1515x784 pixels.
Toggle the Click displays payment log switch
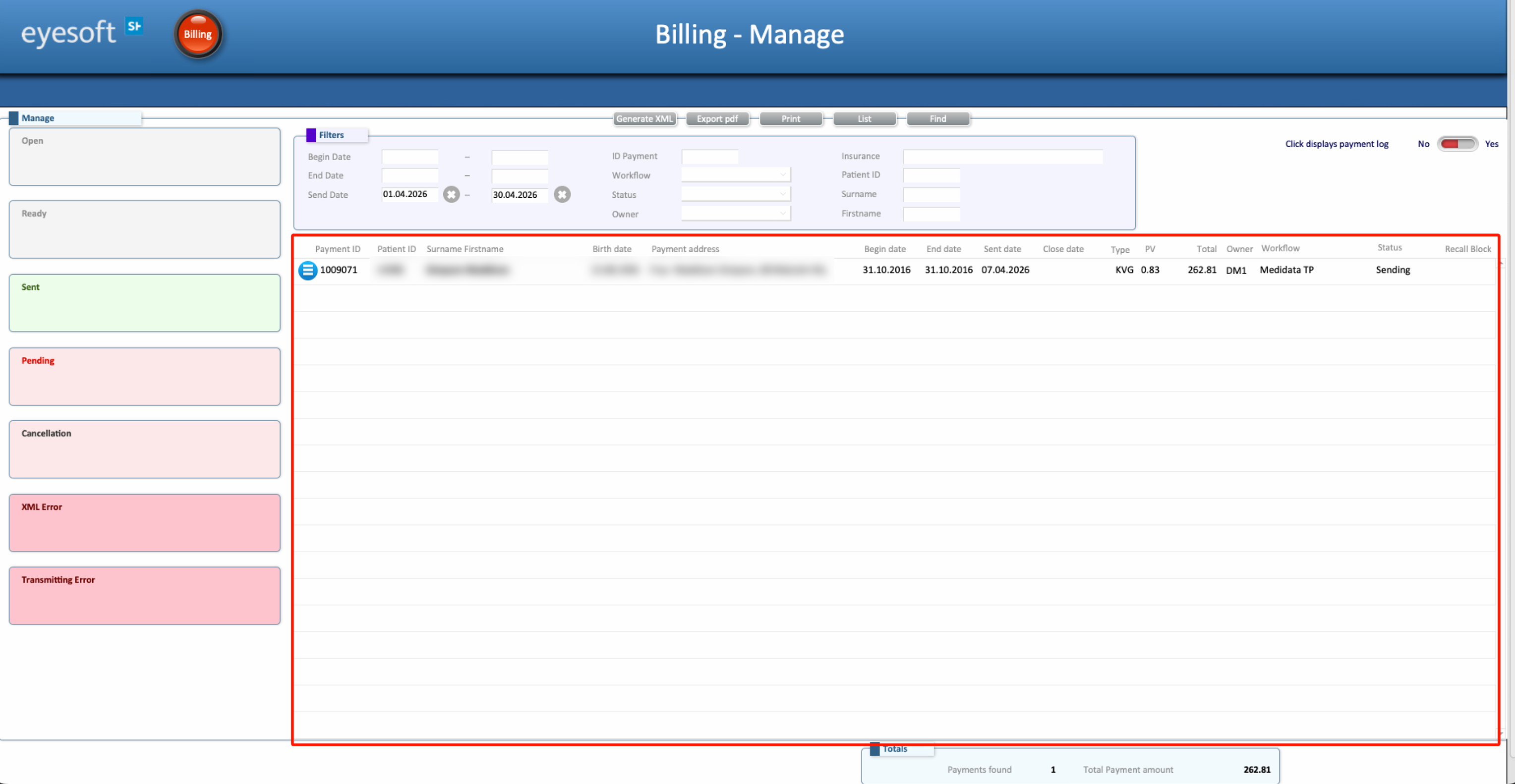[1457, 144]
